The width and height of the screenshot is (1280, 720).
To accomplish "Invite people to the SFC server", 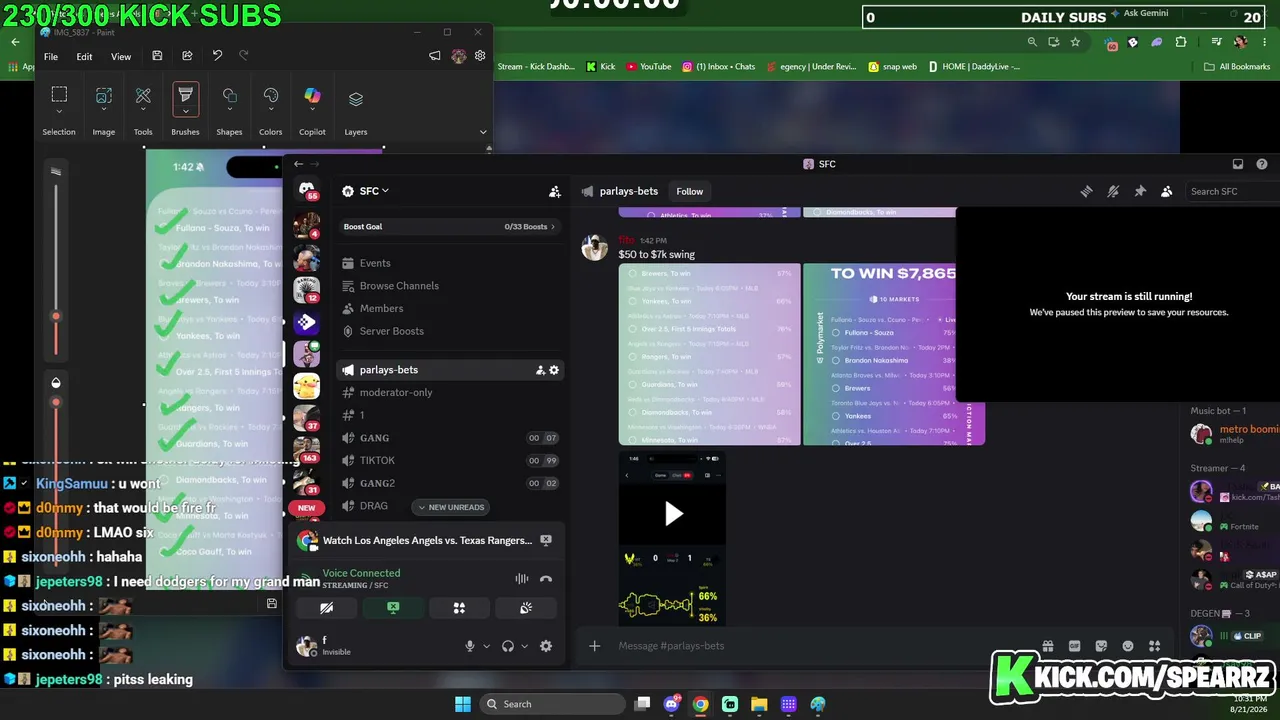I will coord(554,191).
